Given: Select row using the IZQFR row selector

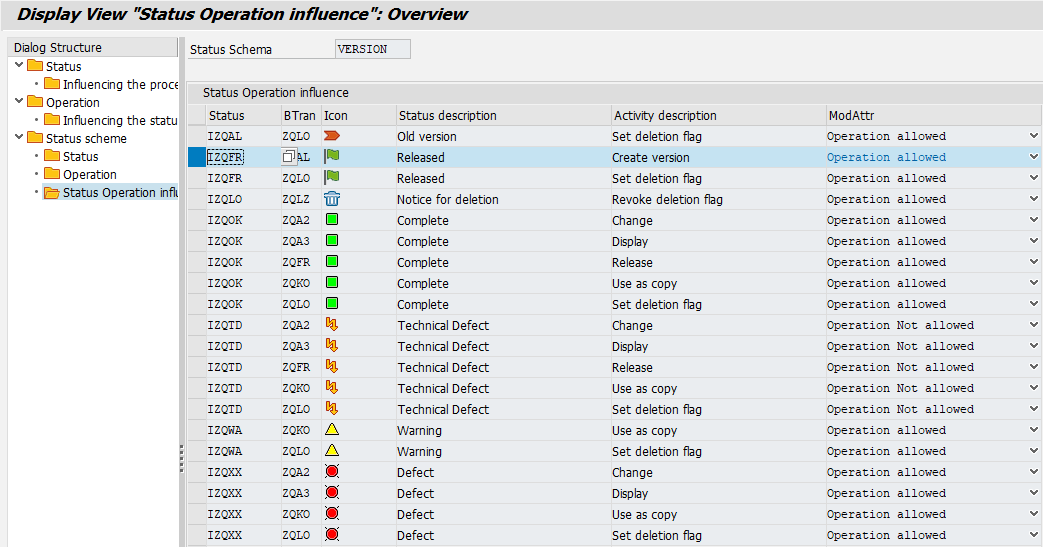Looking at the screenshot, I should pos(196,157).
